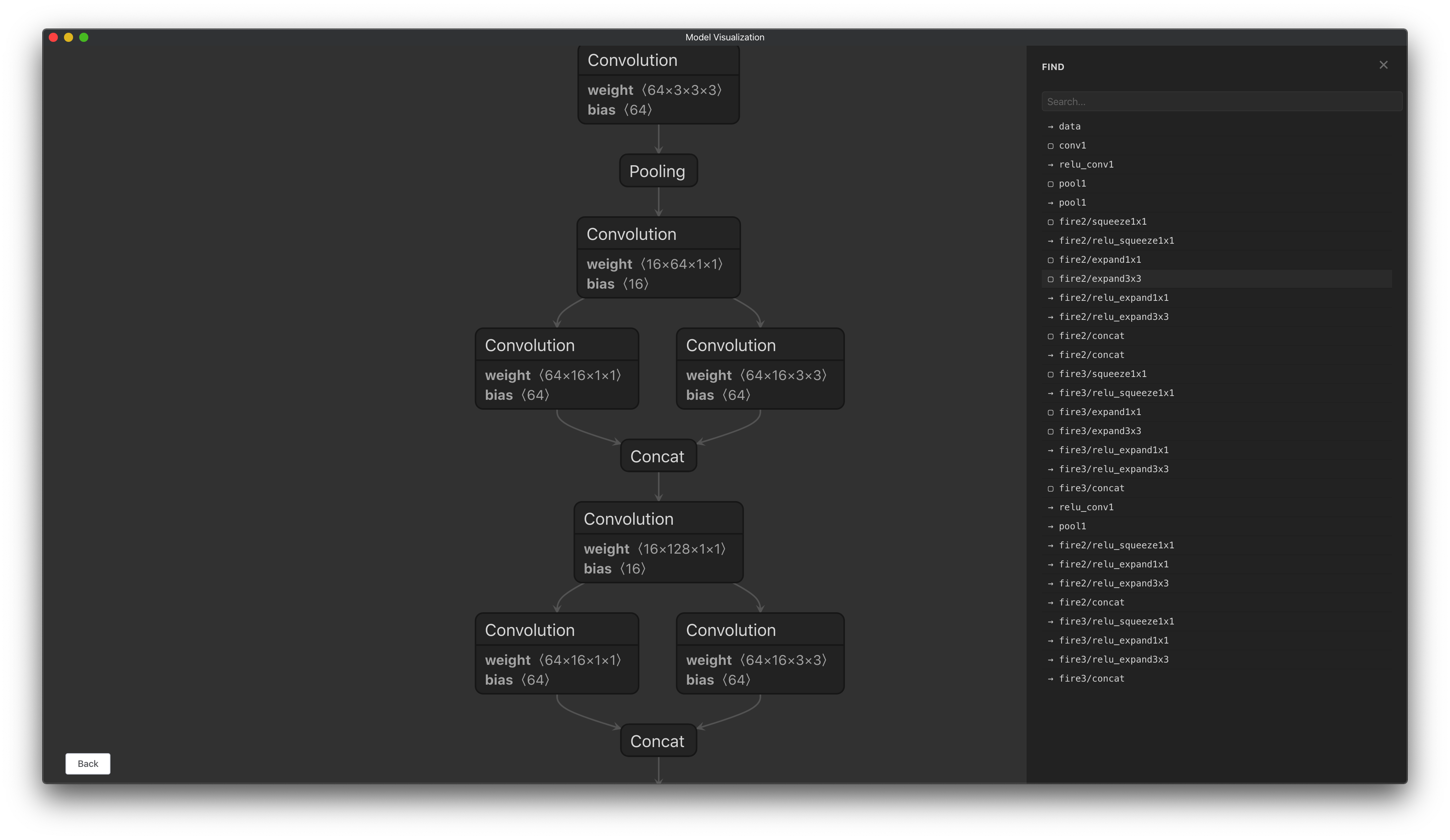1450x840 pixels.
Task: Click the square icon next to fire3/expand3x3
Action: coord(1050,431)
